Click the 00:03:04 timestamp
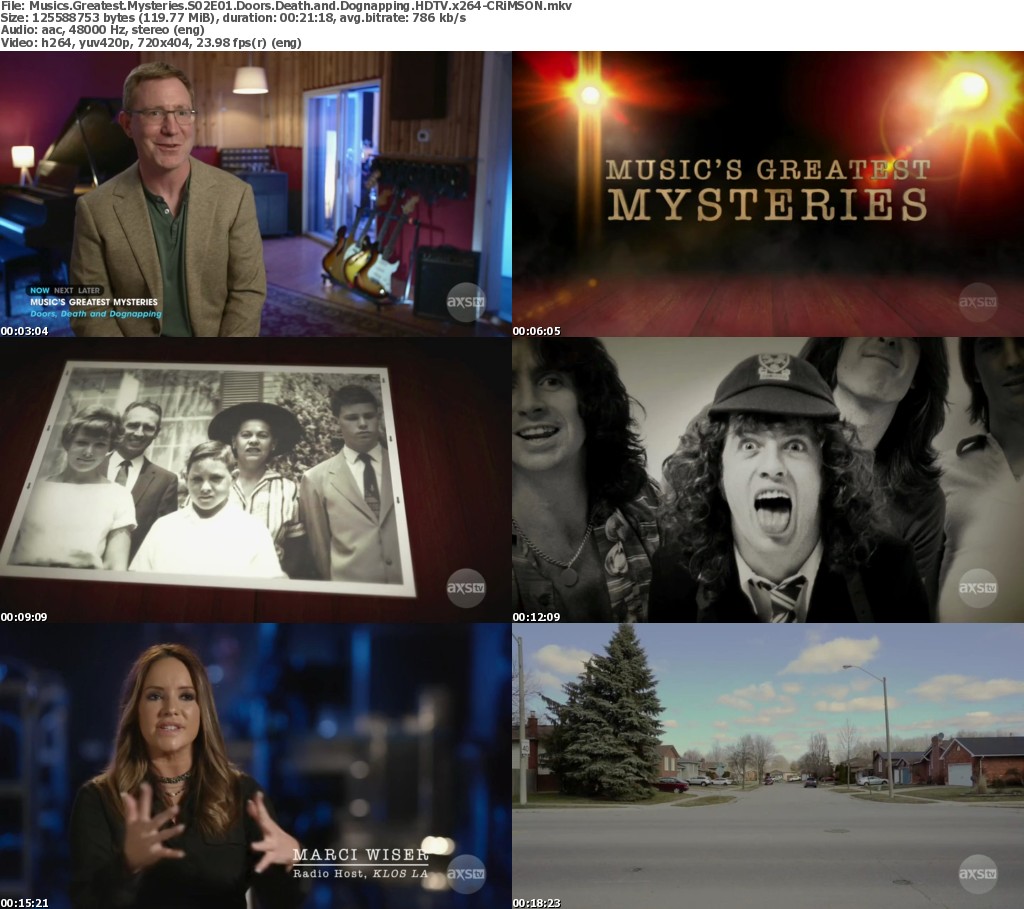The image size is (1024, 909). click(x=24, y=331)
